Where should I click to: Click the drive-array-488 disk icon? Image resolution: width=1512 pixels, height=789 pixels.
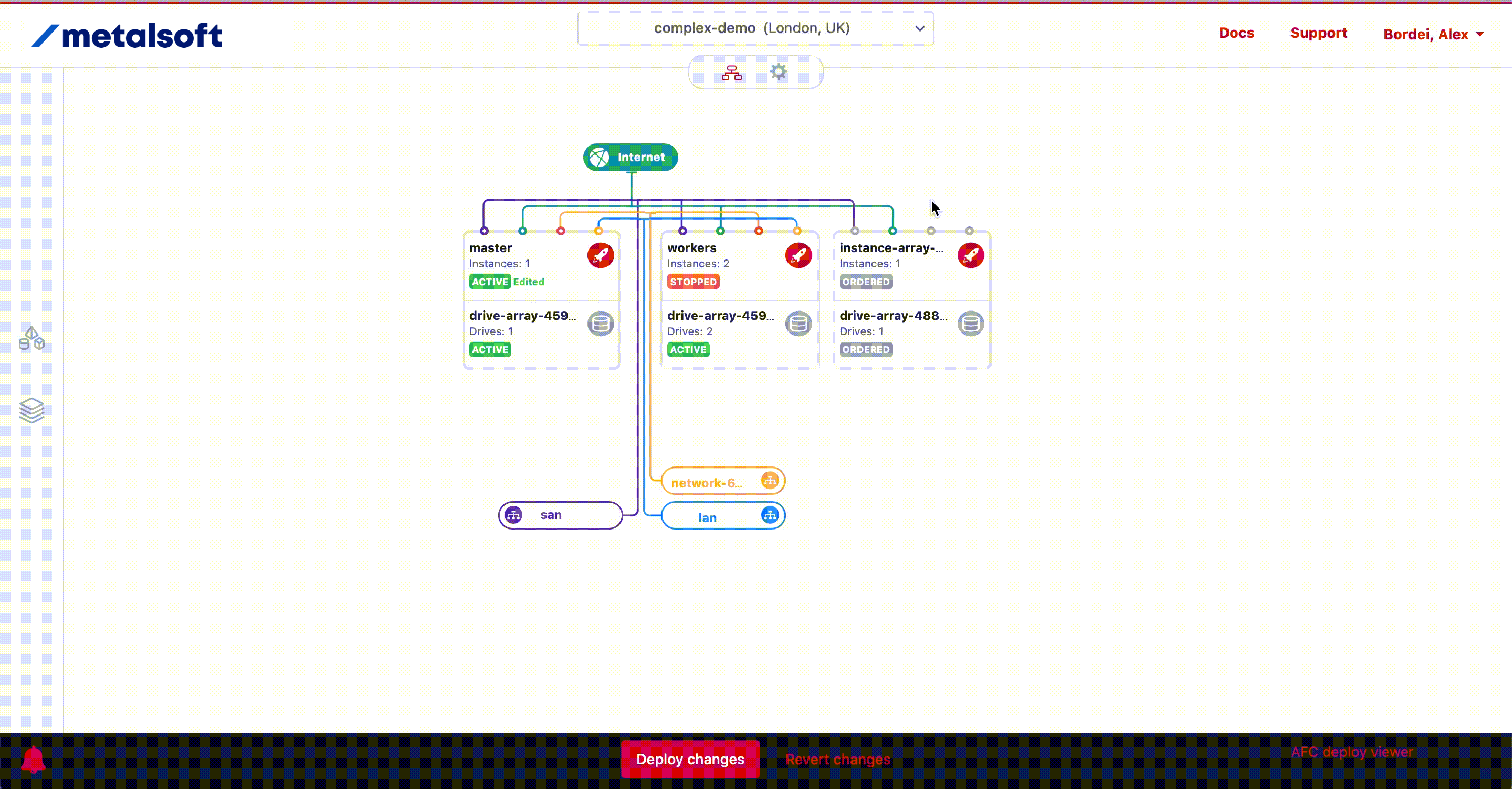point(970,324)
